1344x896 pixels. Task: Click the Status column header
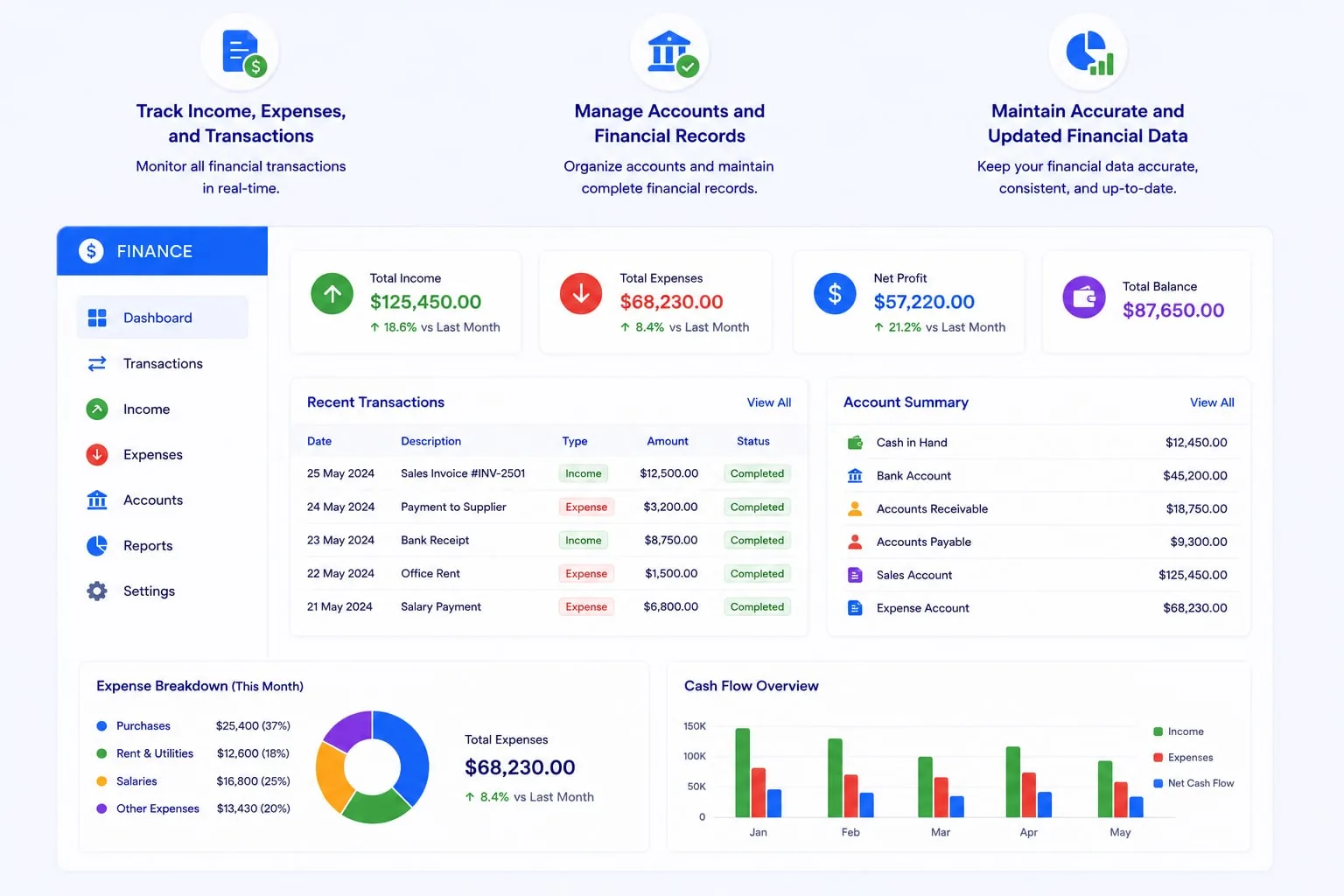[x=753, y=441]
